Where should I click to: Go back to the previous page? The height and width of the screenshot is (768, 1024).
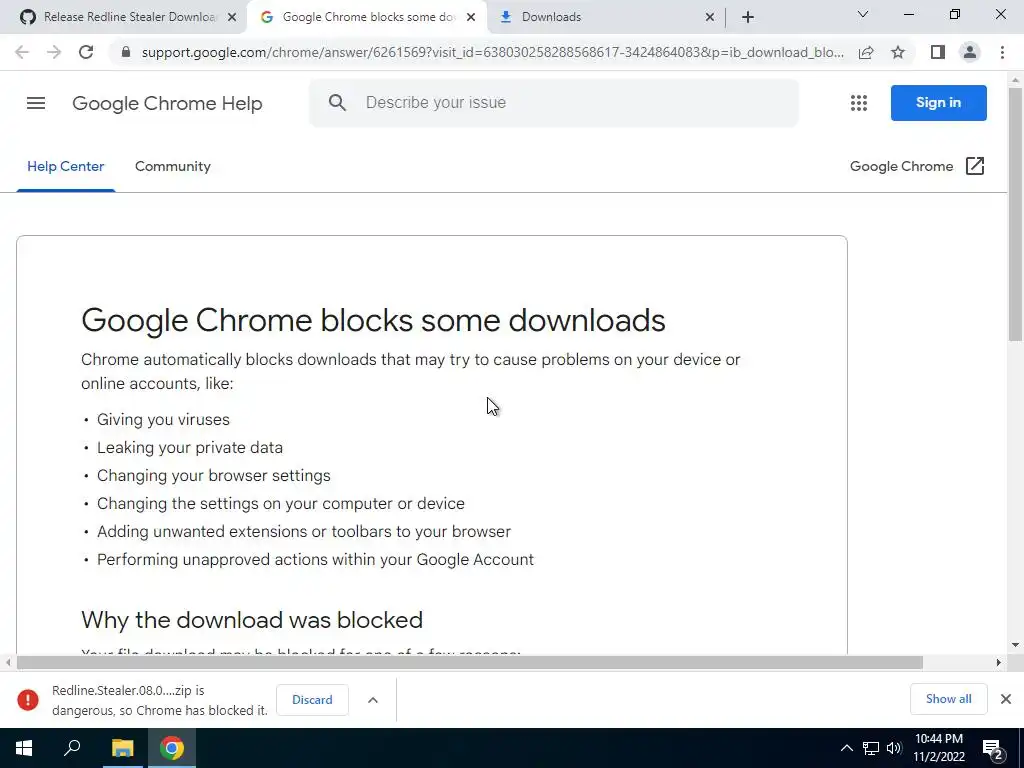point(22,52)
